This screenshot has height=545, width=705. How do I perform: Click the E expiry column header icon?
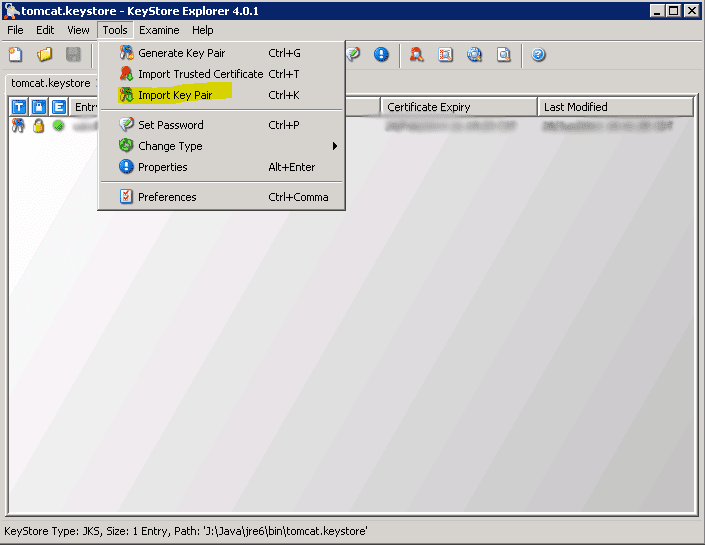pyautogui.click(x=59, y=107)
